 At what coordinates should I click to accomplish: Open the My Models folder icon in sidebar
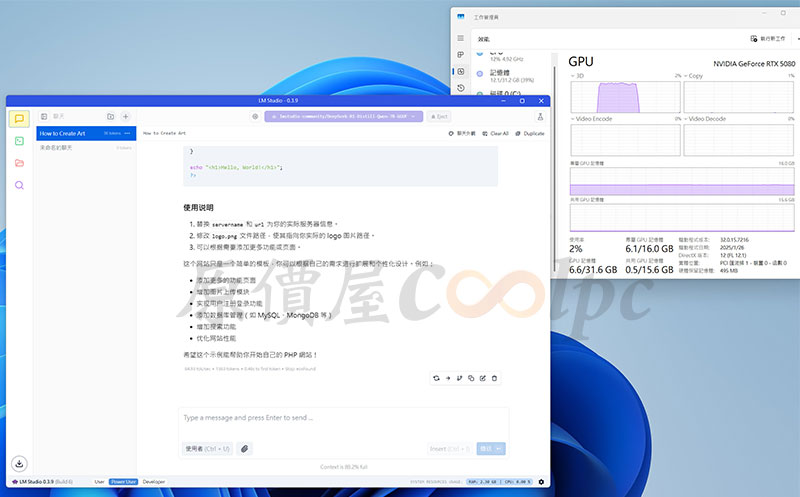pyautogui.click(x=19, y=163)
